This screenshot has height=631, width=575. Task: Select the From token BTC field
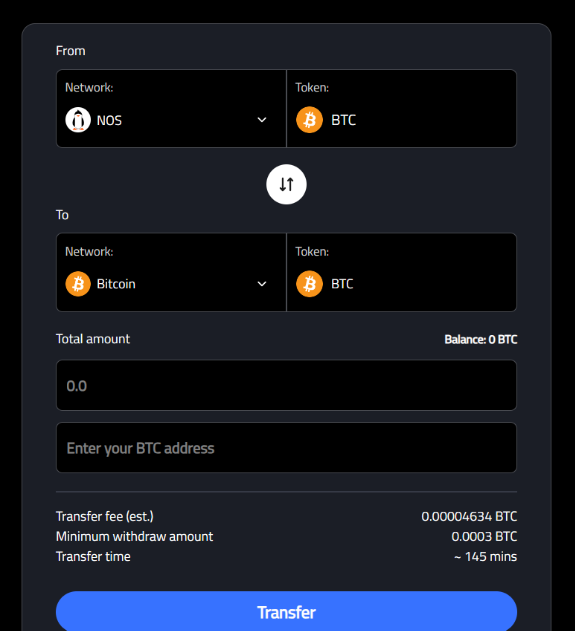[402, 109]
